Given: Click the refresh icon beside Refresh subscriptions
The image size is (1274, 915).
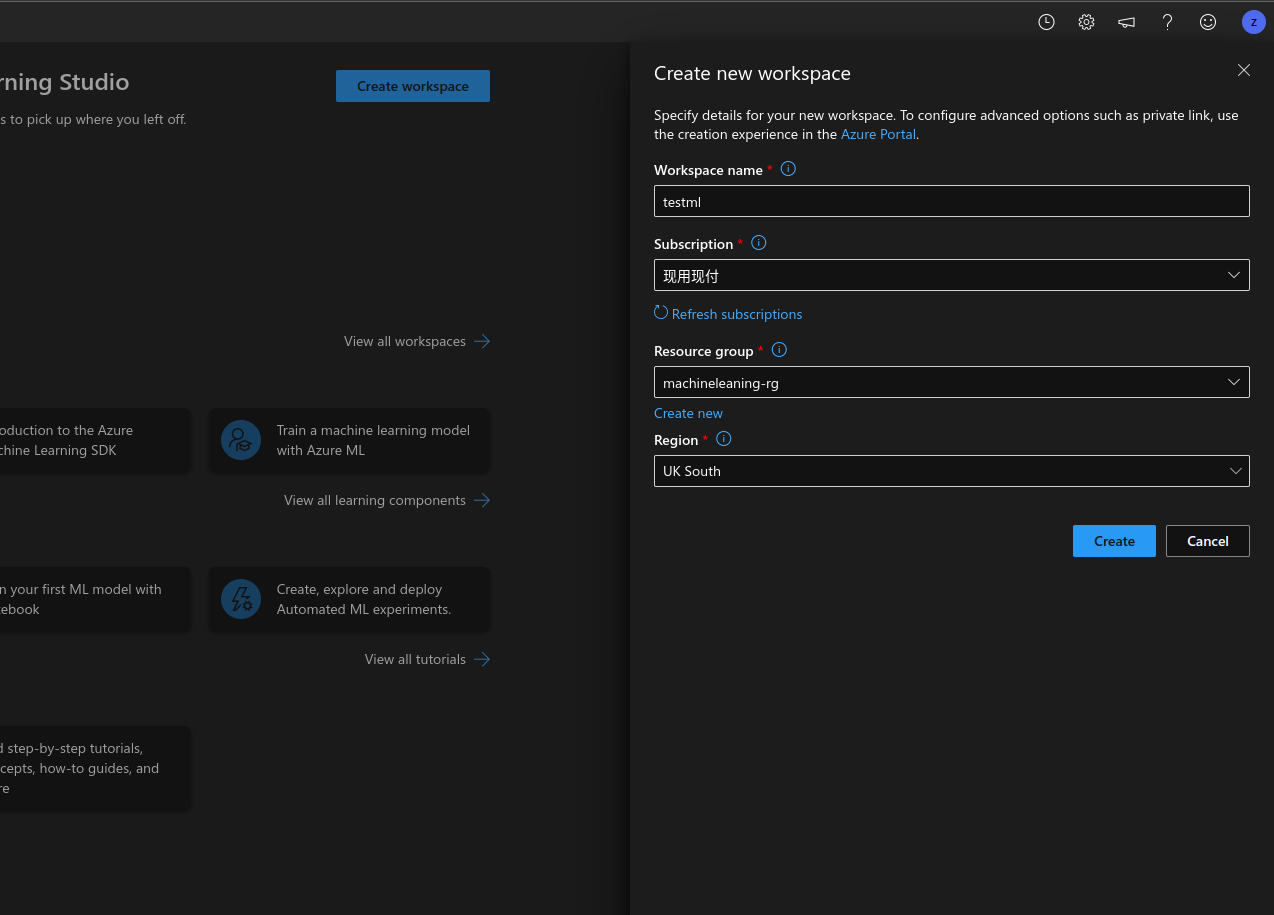Looking at the screenshot, I should [661, 313].
